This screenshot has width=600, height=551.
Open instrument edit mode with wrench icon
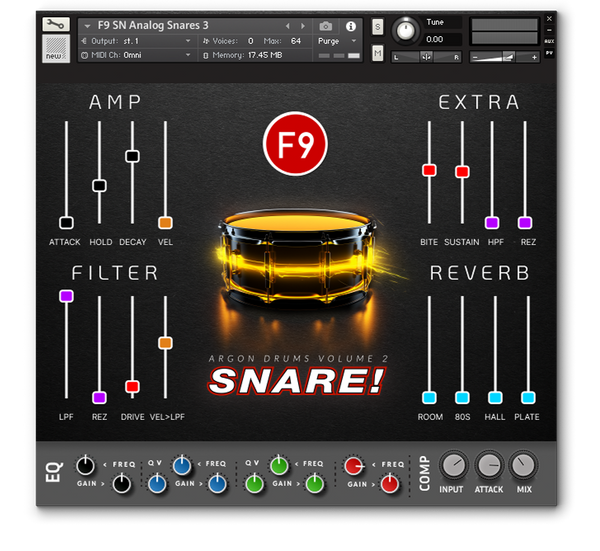pyautogui.click(x=56, y=24)
